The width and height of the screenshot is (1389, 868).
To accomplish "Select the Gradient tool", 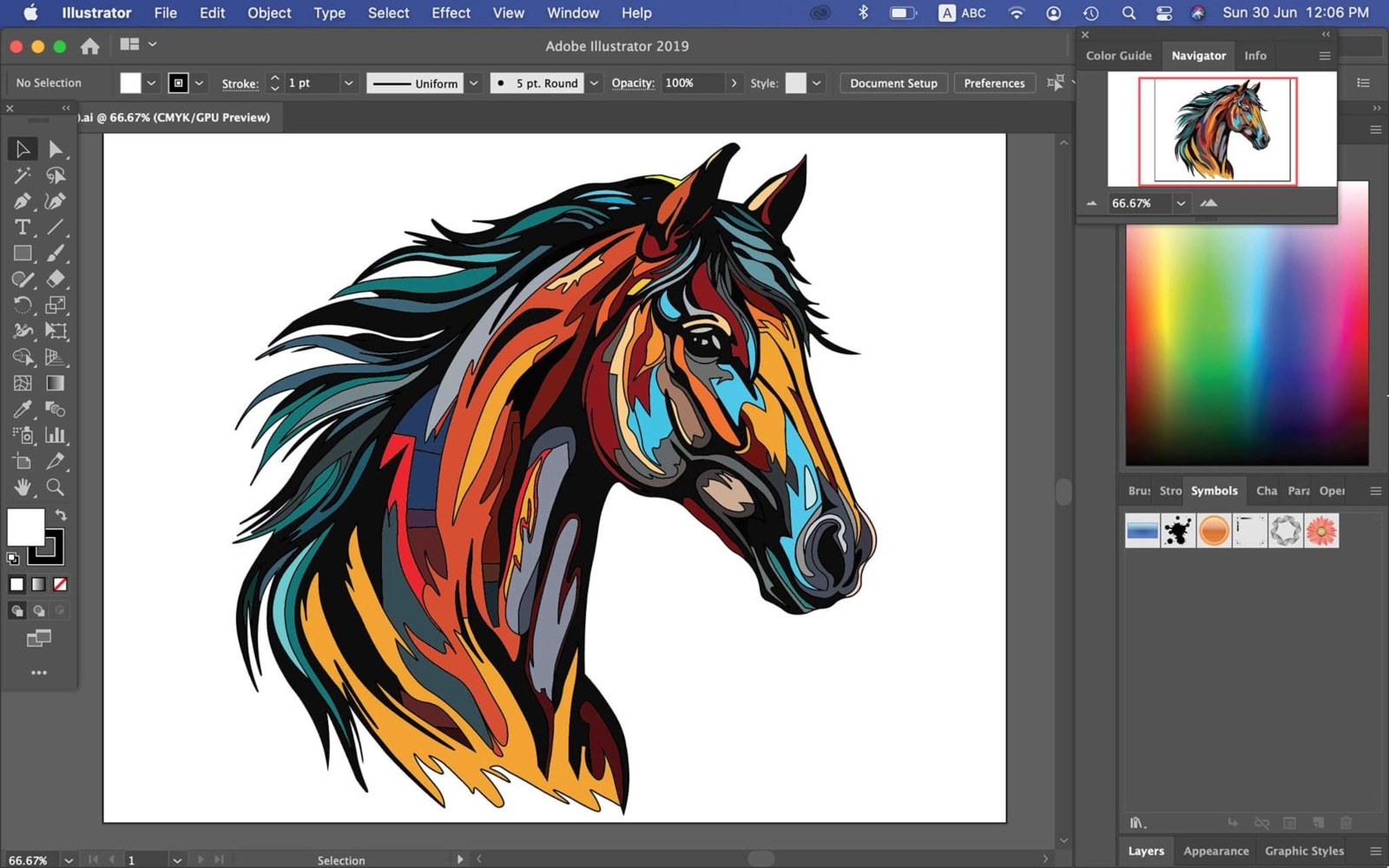I will coord(56,384).
